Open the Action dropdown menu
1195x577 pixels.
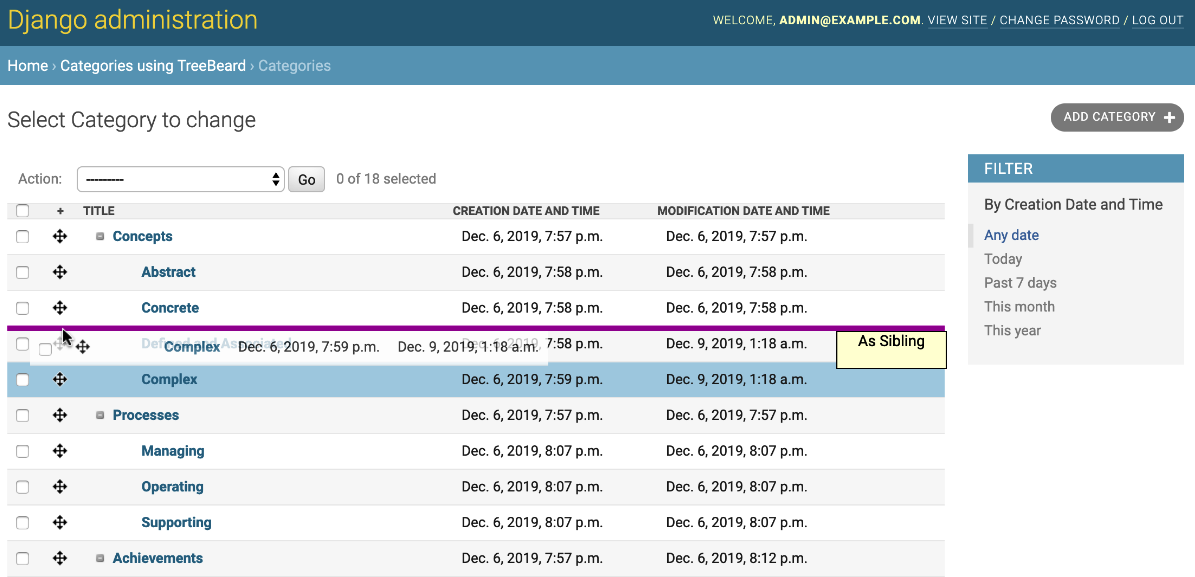[180, 179]
